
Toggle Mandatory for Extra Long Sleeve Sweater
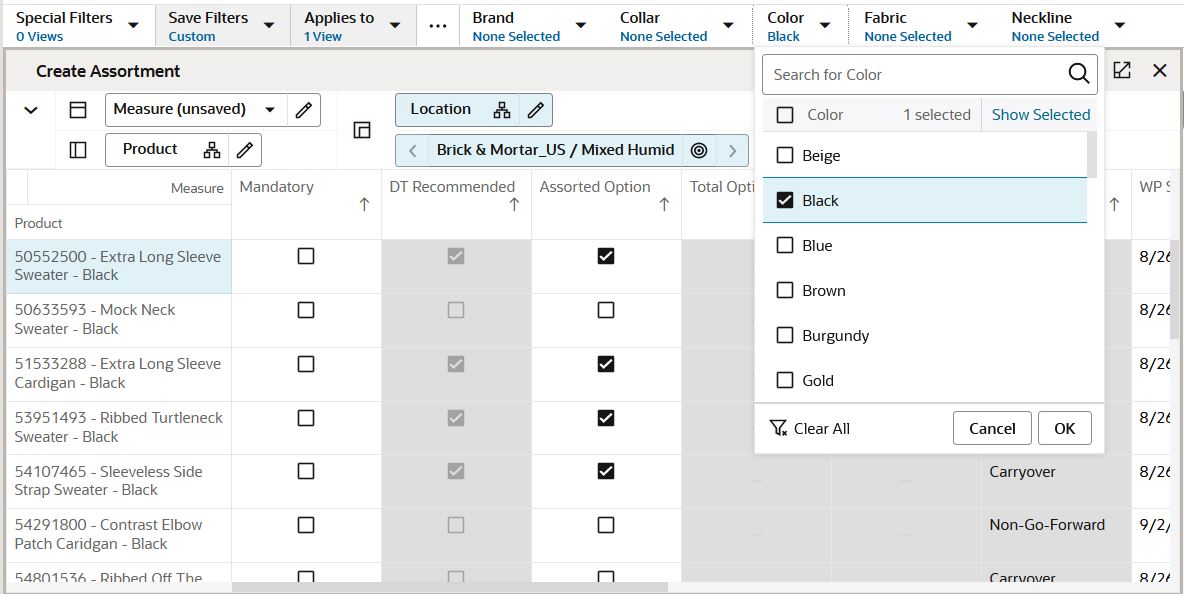click(306, 256)
